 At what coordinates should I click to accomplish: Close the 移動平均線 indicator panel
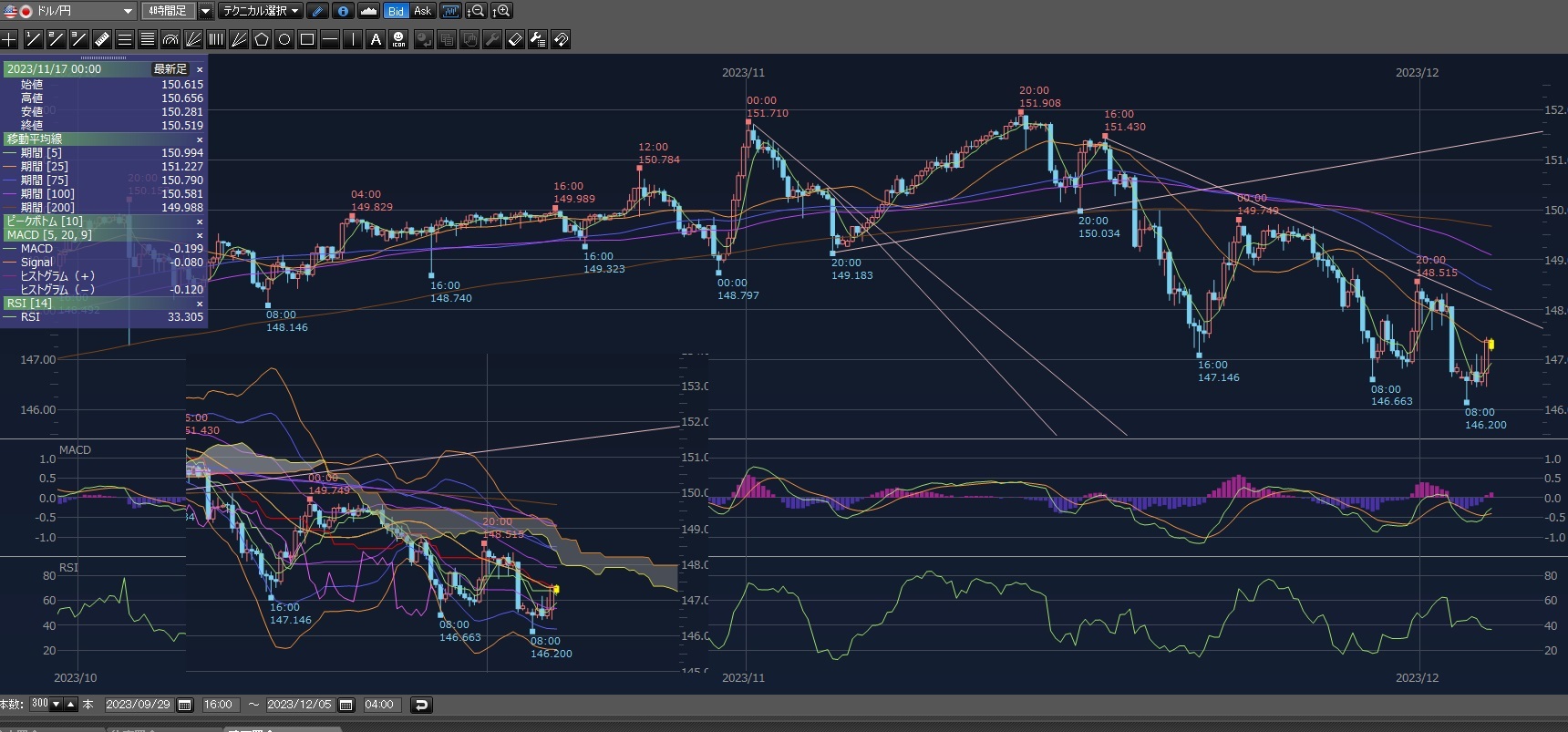tap(200, 139)
